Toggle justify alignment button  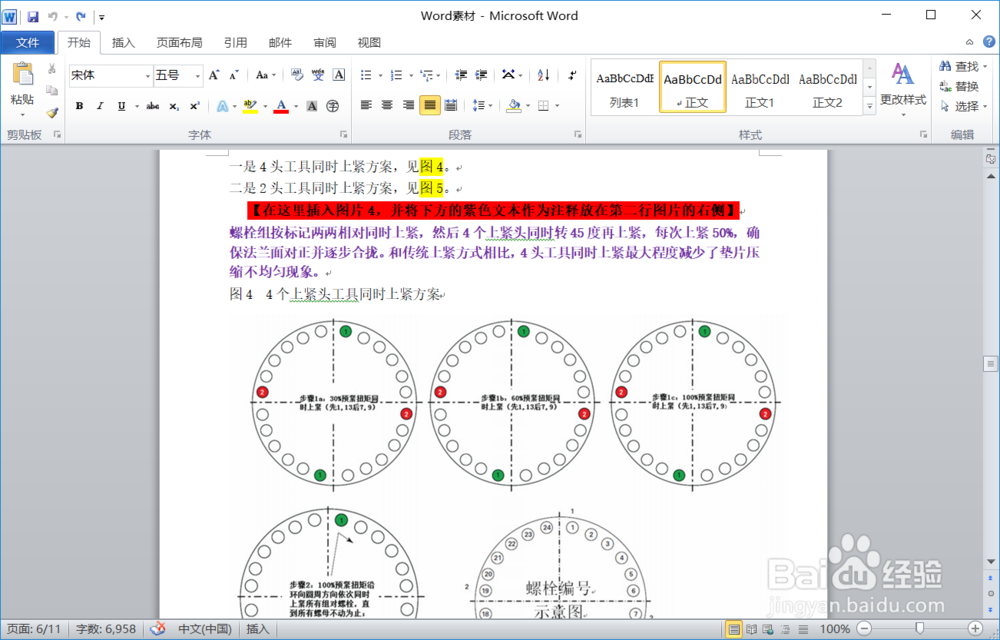(x=430, y=105)
